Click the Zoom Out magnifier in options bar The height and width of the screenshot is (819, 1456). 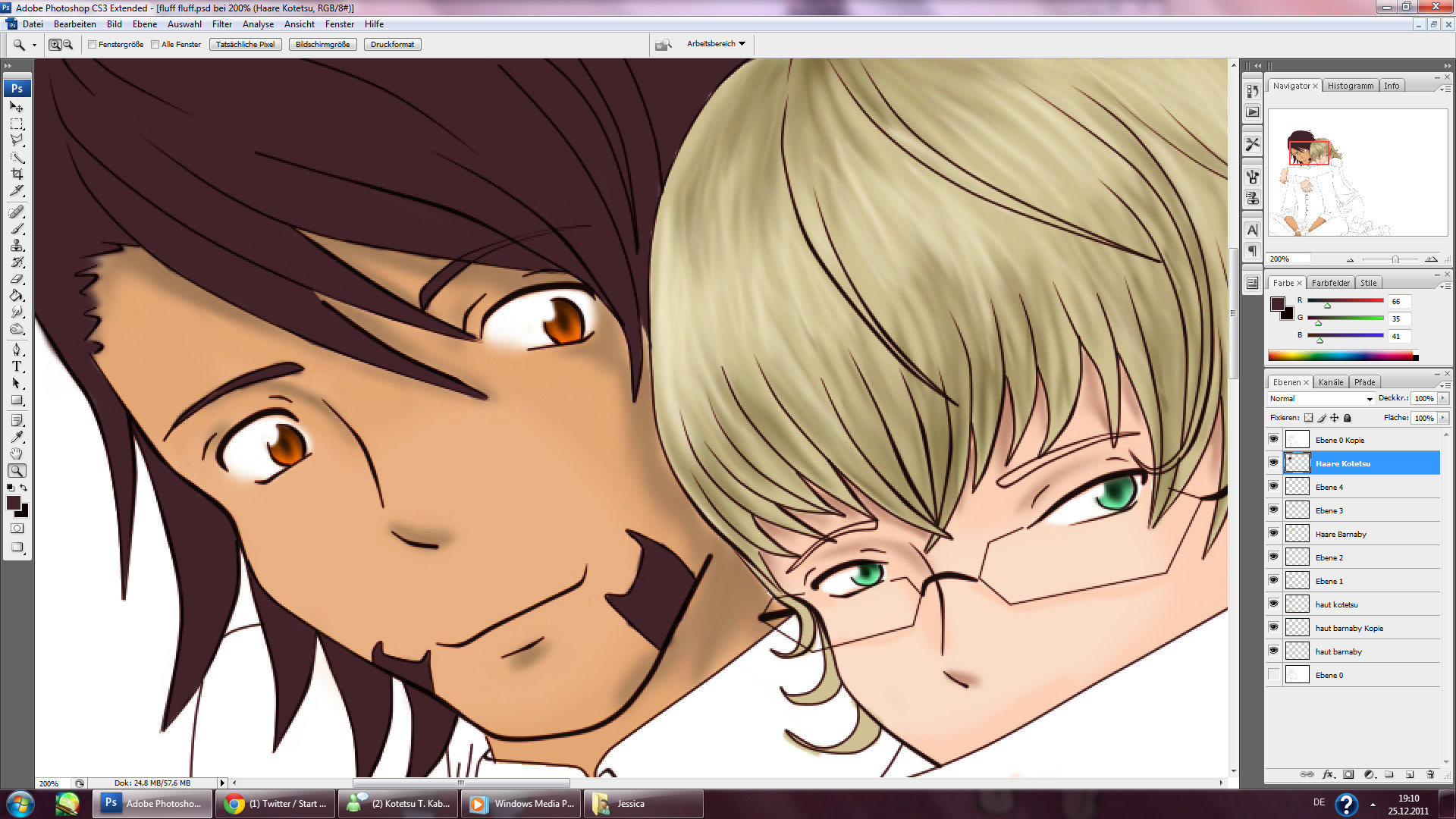pyautogui.click(x=67, y=45)
